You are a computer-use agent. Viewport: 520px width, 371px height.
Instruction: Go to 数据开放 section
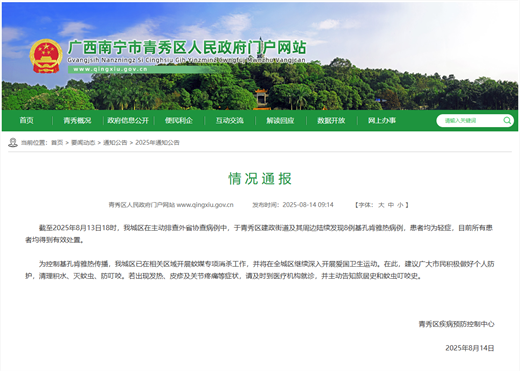tap(331, 120)
